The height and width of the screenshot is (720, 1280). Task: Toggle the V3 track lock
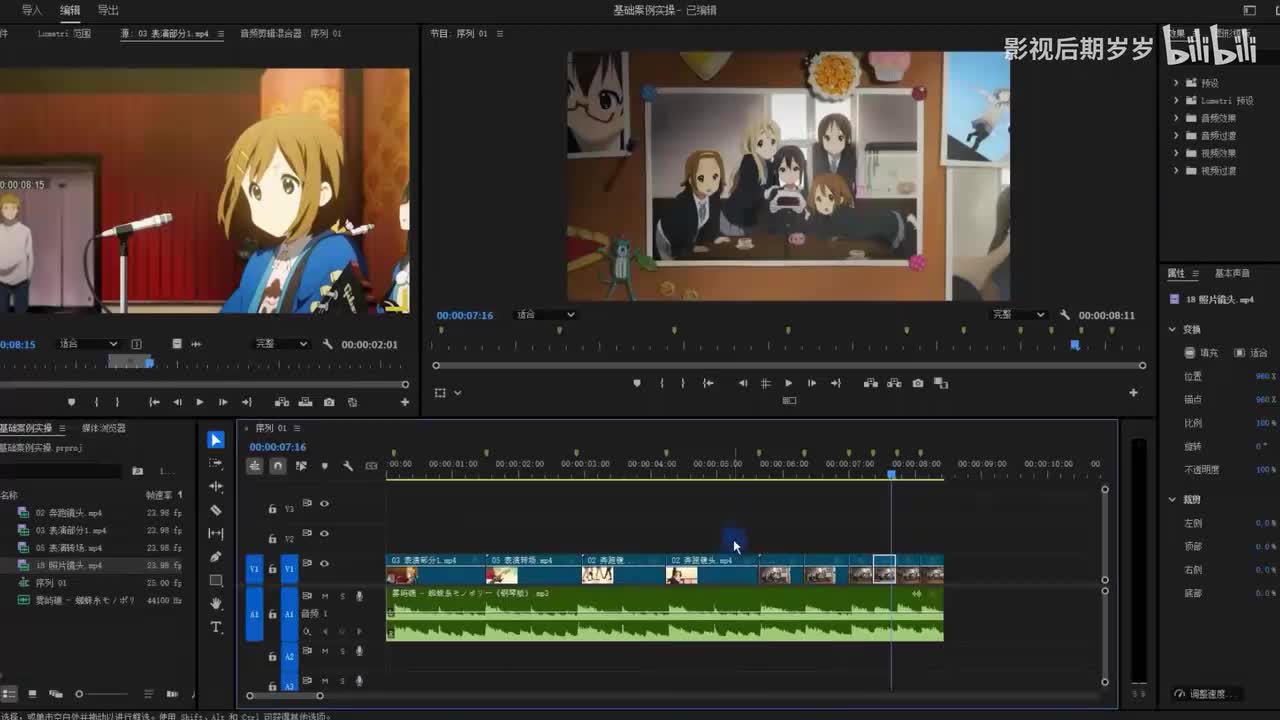click(272, 509)
